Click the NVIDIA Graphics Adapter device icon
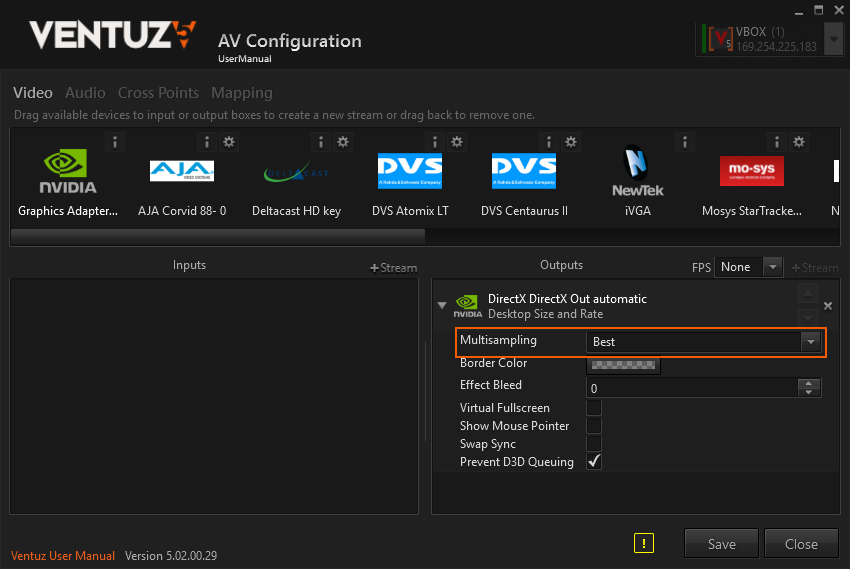Viewport: 850px width, 569px height. coord(68,171)
